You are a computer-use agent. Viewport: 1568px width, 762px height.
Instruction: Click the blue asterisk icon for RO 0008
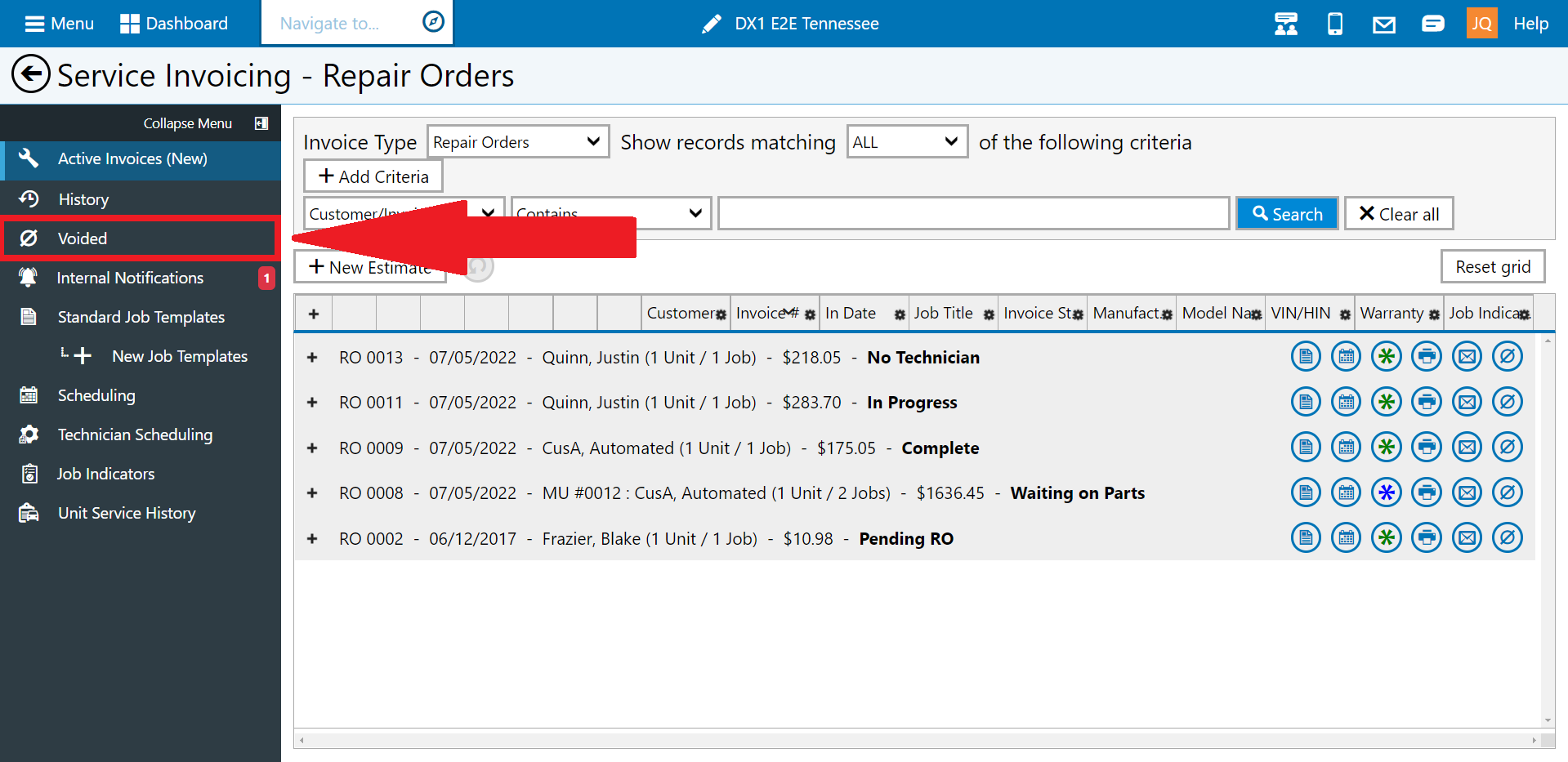[1387, 492]
